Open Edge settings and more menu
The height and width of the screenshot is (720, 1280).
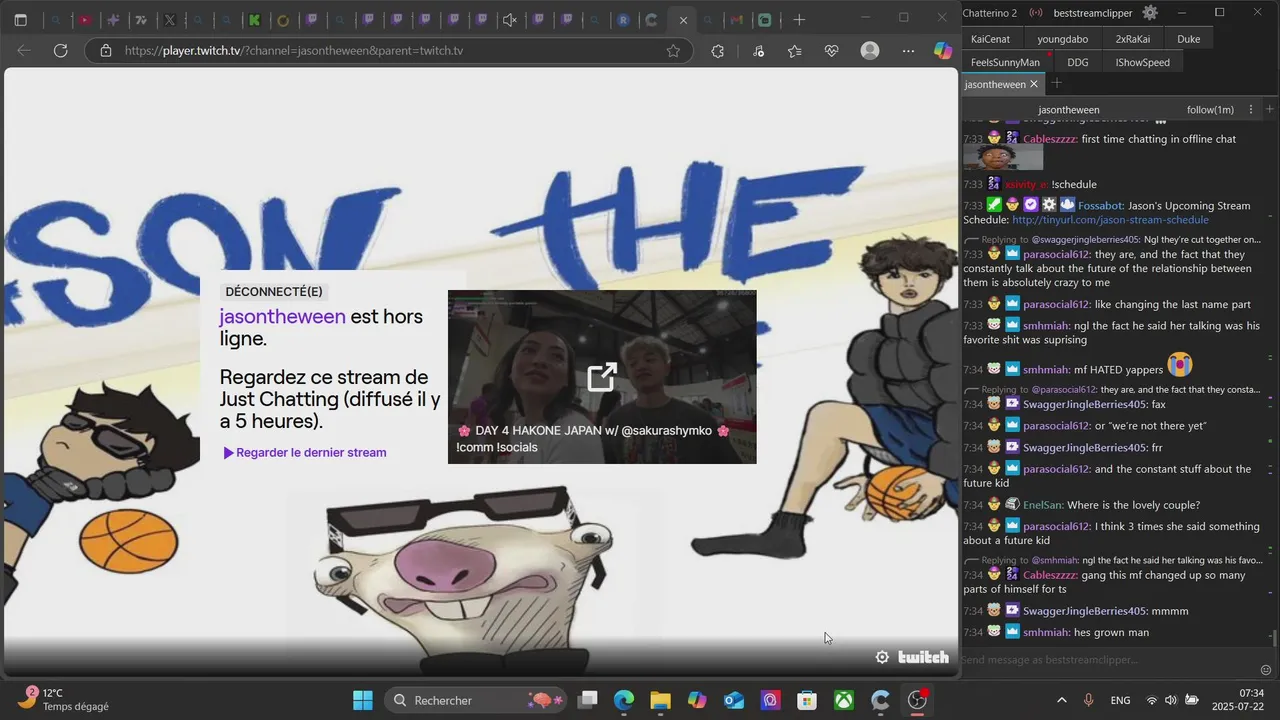pos(908,50)
